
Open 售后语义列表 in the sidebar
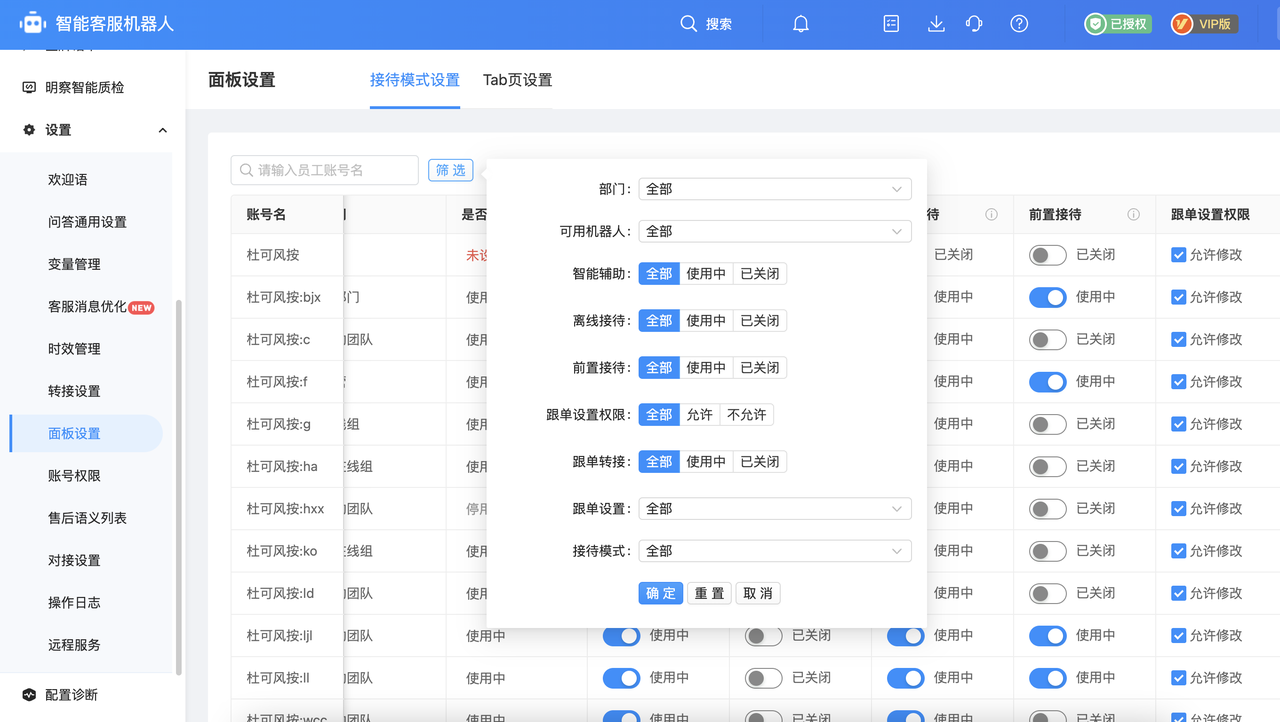point(87,518)
